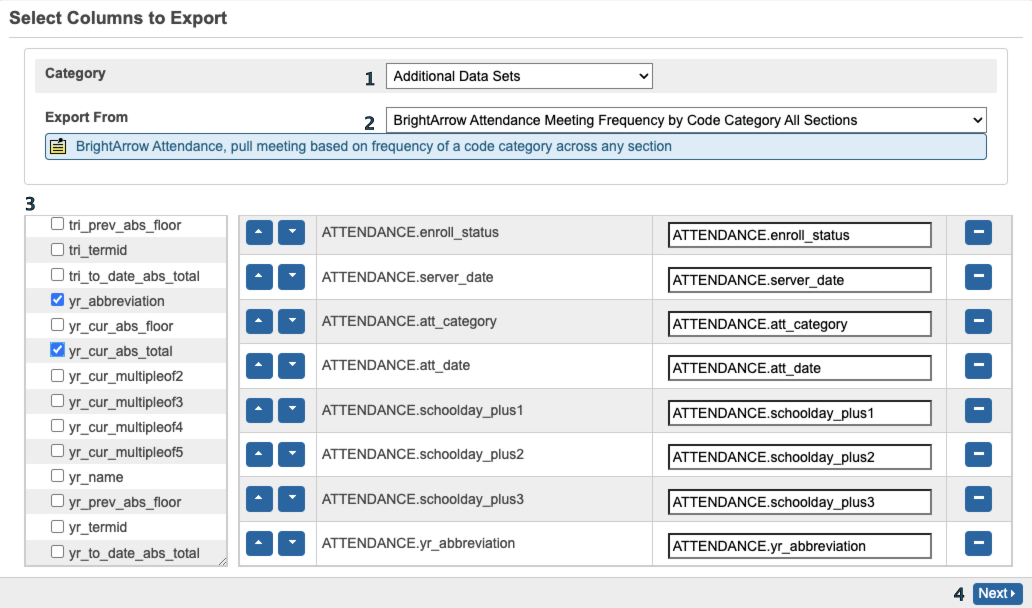Screen dimensions: 1032x608
Task: Grab the column list resize handle
Action: point(222,561)
